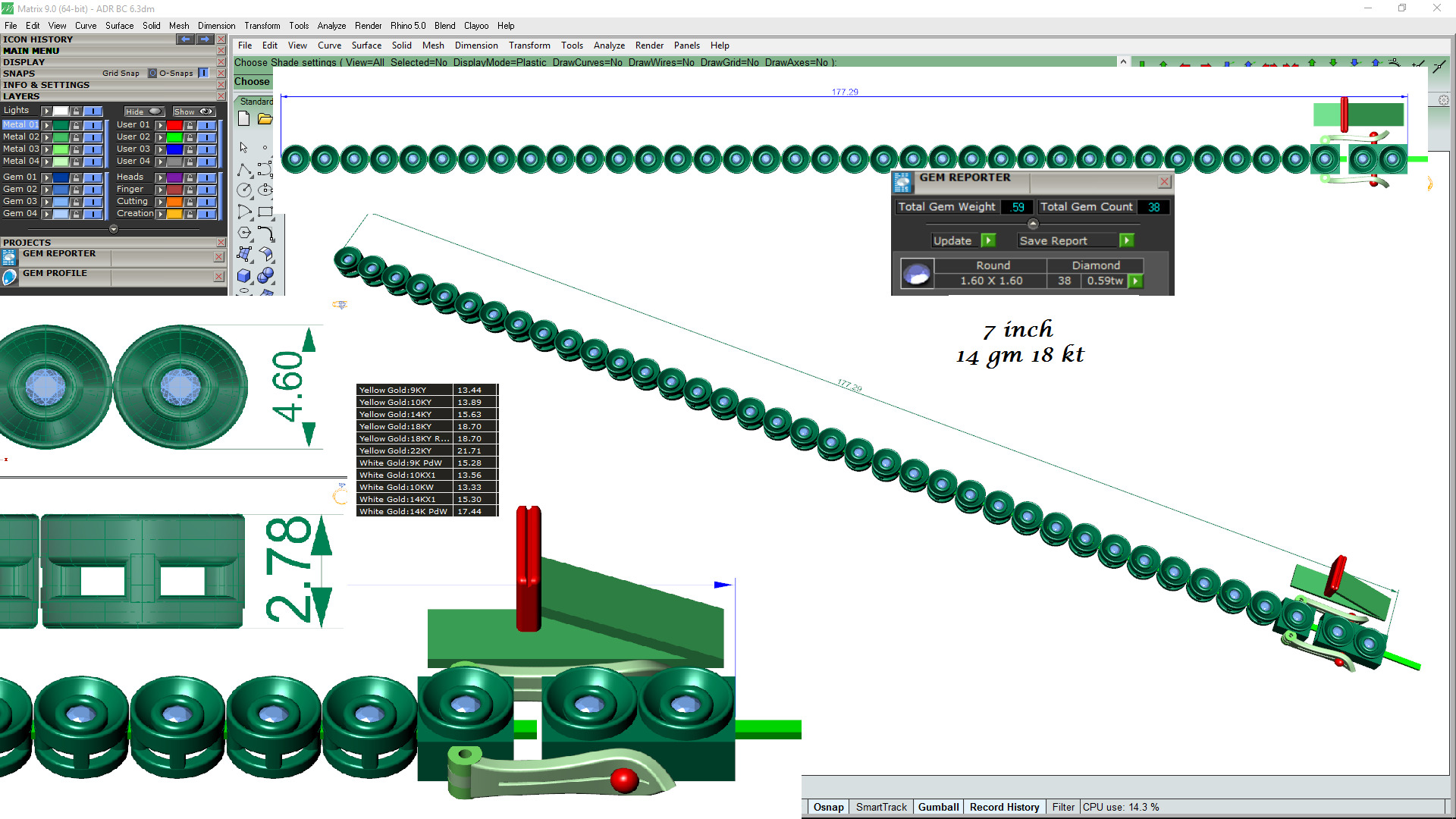Toggle the O-Snaps switch
The image size is (1456, 819).
coord(203,74)
